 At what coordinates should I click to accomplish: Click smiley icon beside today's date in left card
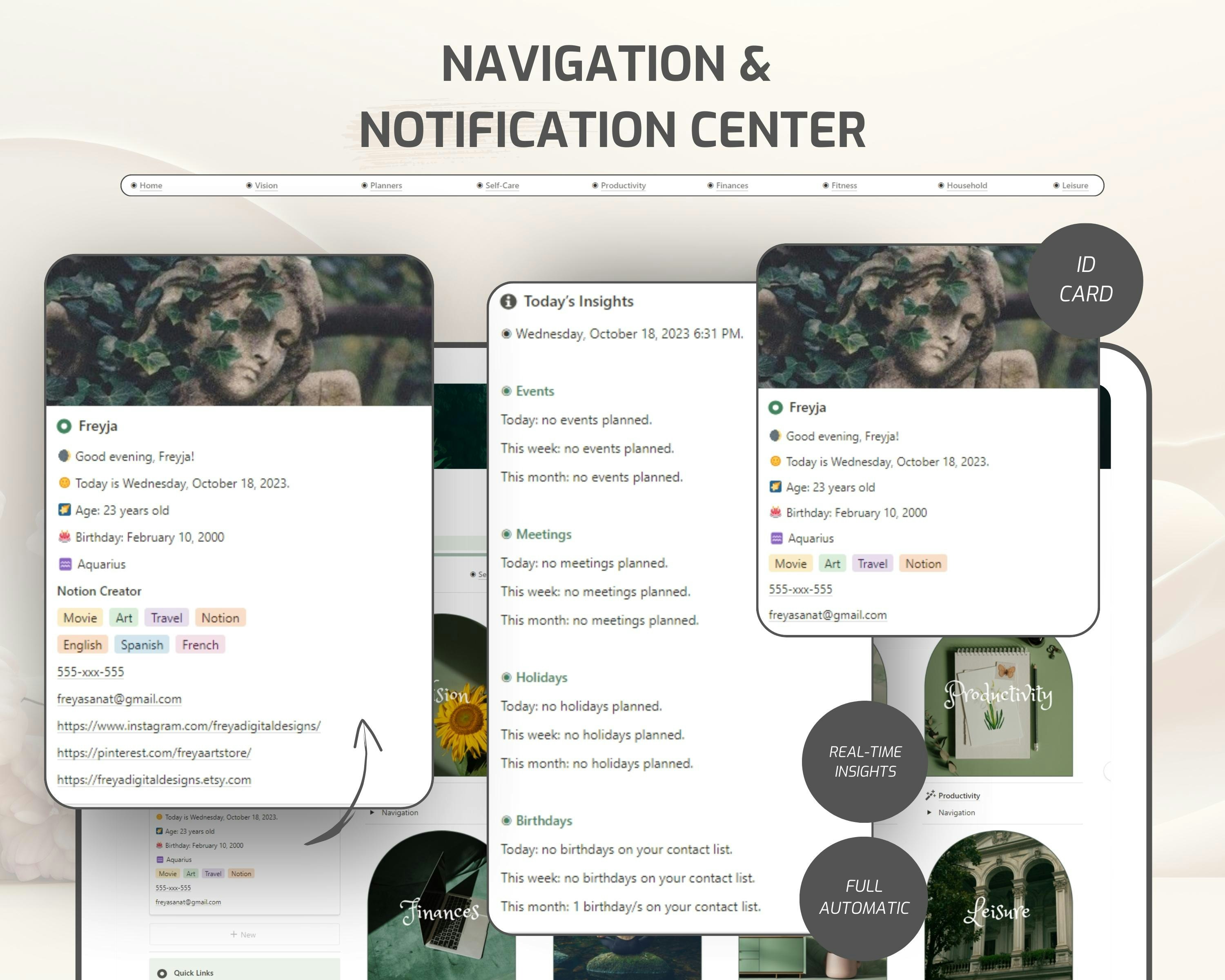64,483
